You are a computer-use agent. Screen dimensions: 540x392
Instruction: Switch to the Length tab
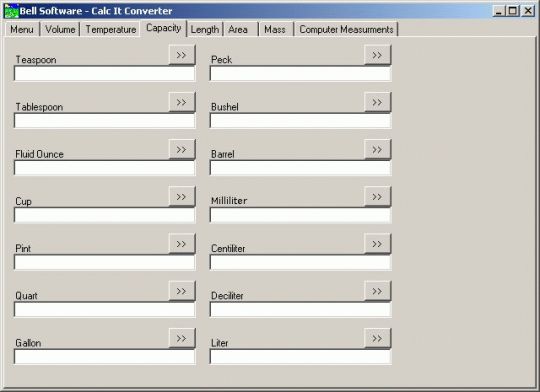[205, 29]
